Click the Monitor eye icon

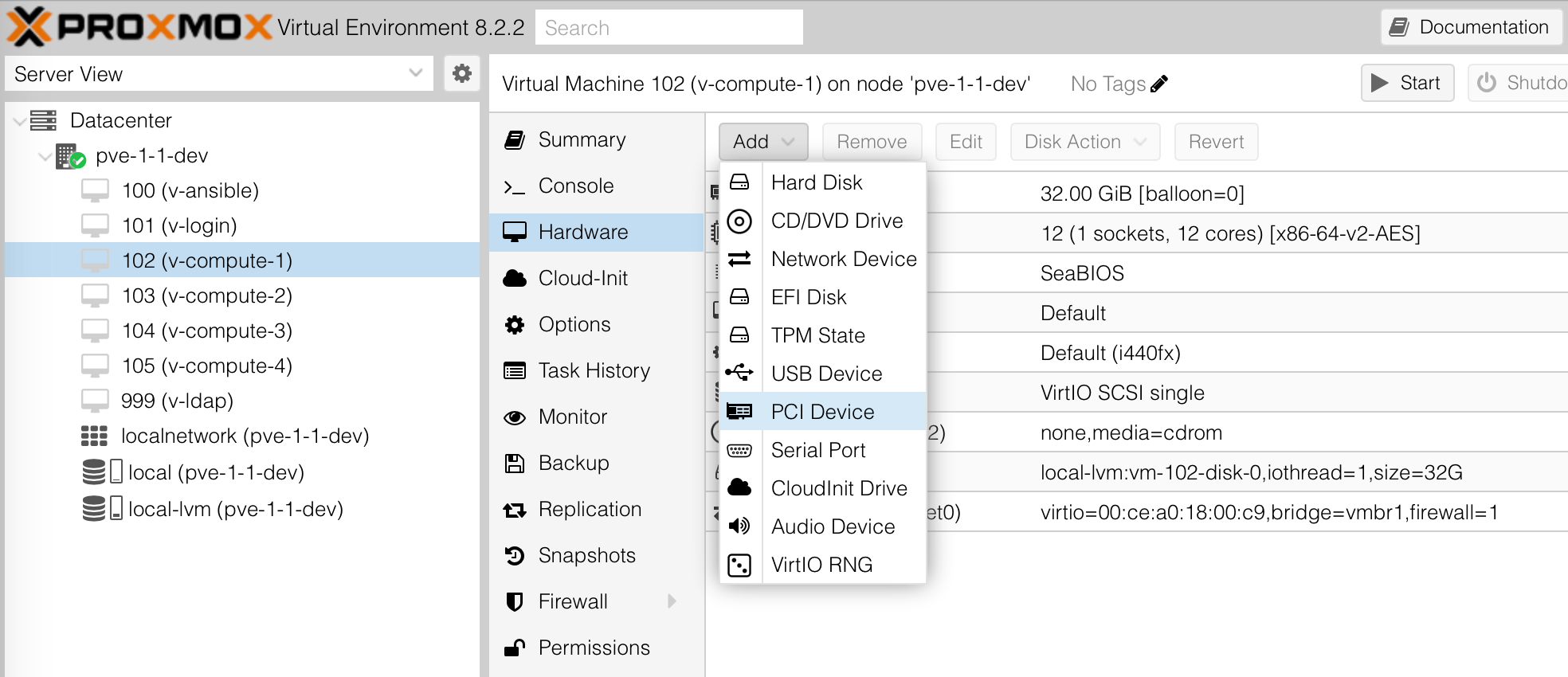[515, 417]
